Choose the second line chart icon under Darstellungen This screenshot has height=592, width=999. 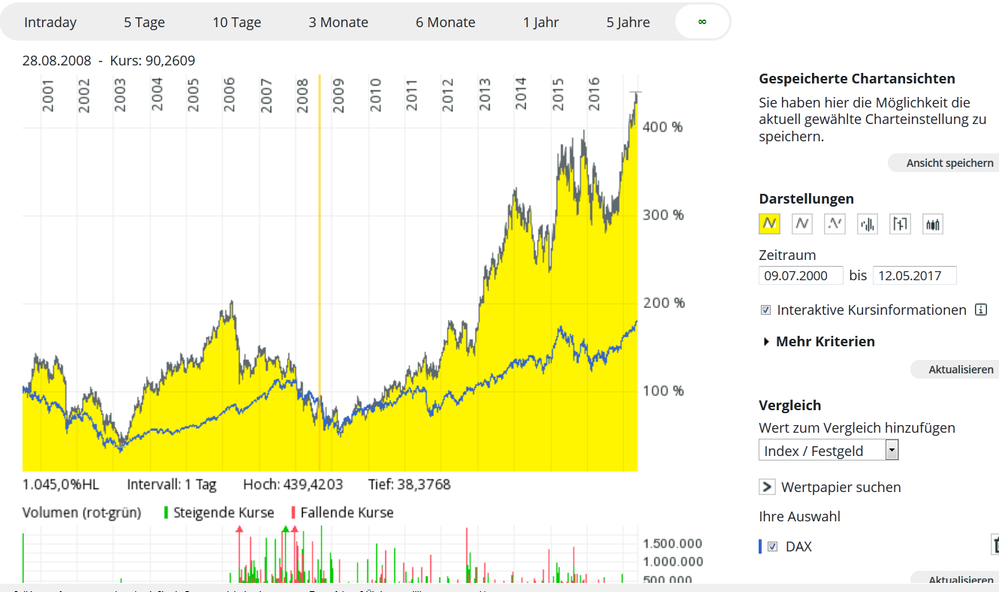(802, 224)
